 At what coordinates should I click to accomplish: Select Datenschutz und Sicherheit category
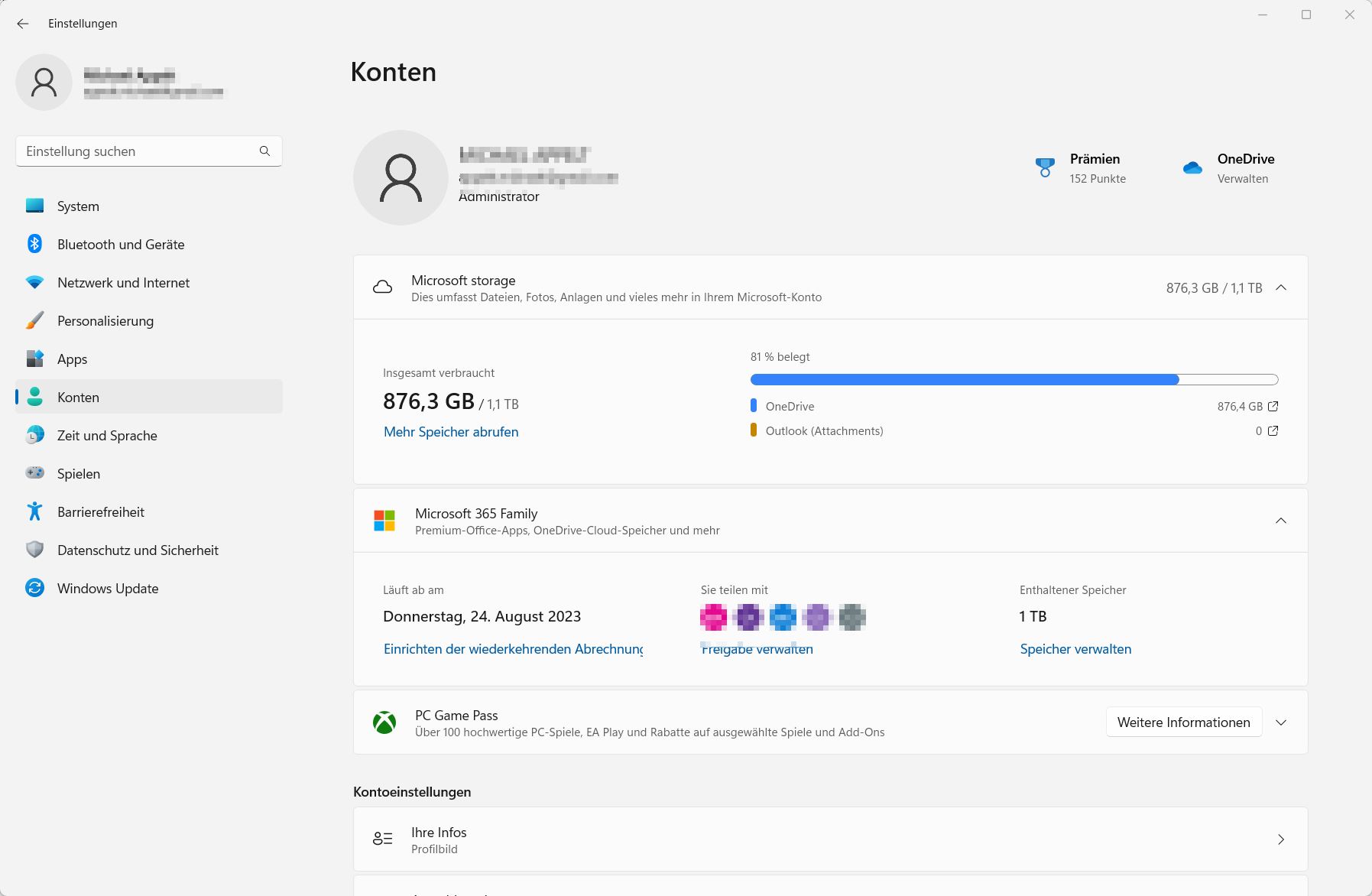(x=138, y=550)
